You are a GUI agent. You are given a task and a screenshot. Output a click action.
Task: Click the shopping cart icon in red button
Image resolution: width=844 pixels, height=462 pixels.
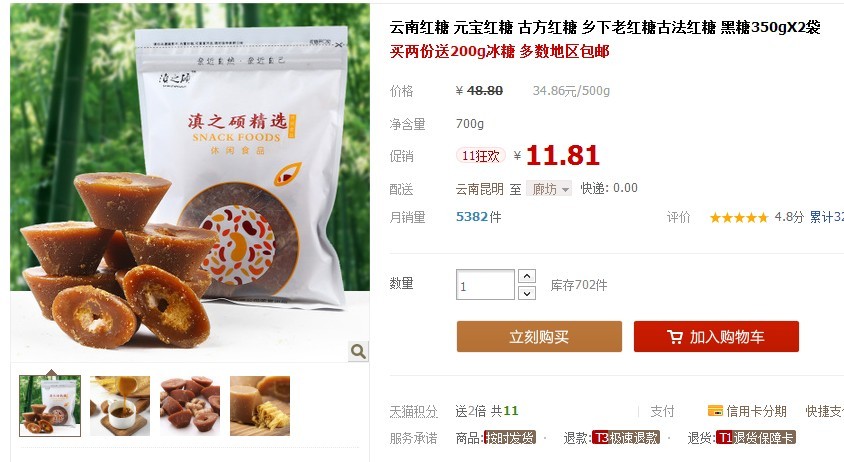tap(674, 337)
